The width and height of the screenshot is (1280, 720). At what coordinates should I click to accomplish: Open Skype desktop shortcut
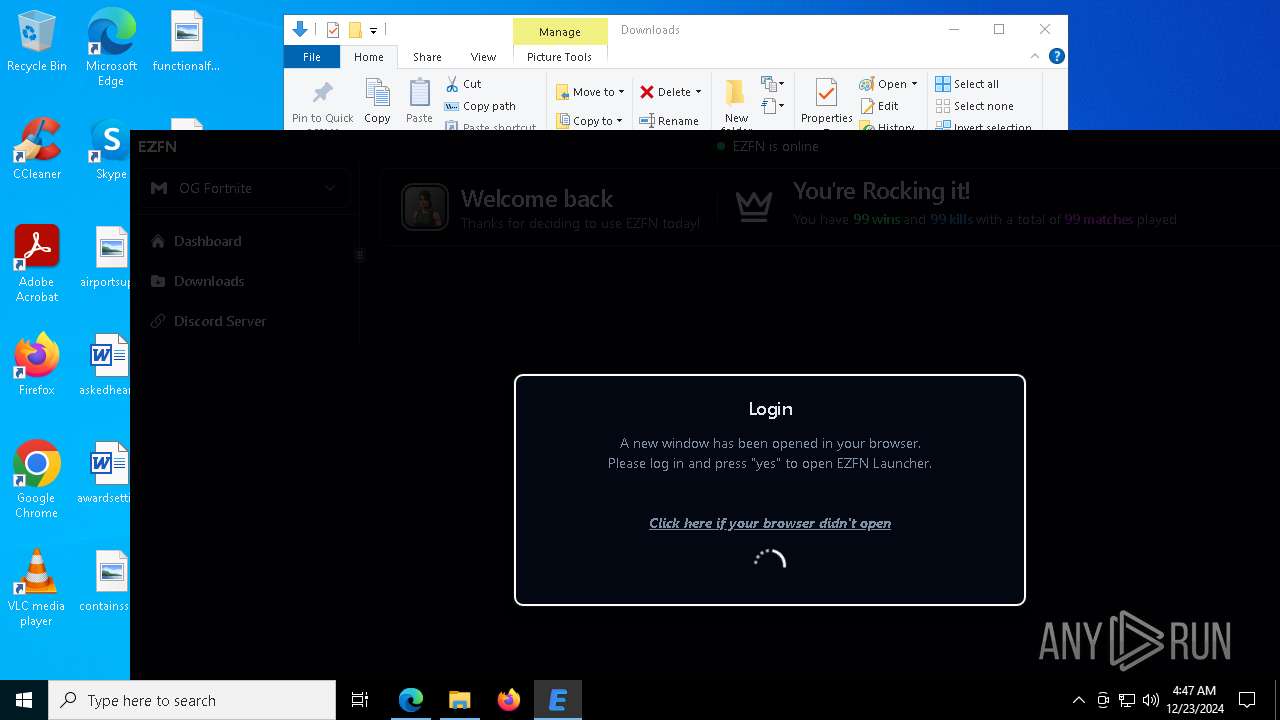tap(111, 149)
